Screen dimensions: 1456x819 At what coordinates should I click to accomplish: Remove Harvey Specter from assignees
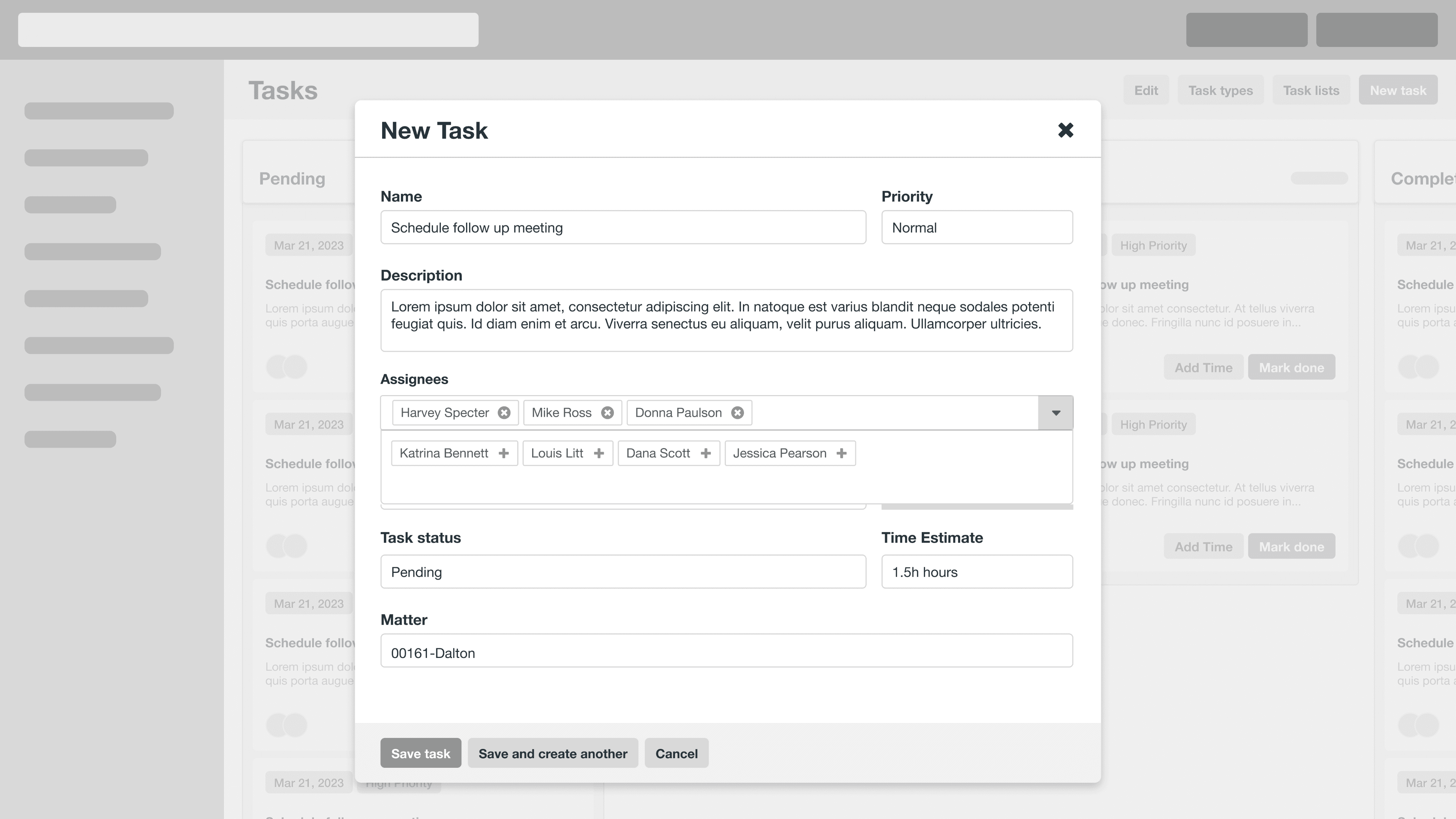(x=504, y=413)
